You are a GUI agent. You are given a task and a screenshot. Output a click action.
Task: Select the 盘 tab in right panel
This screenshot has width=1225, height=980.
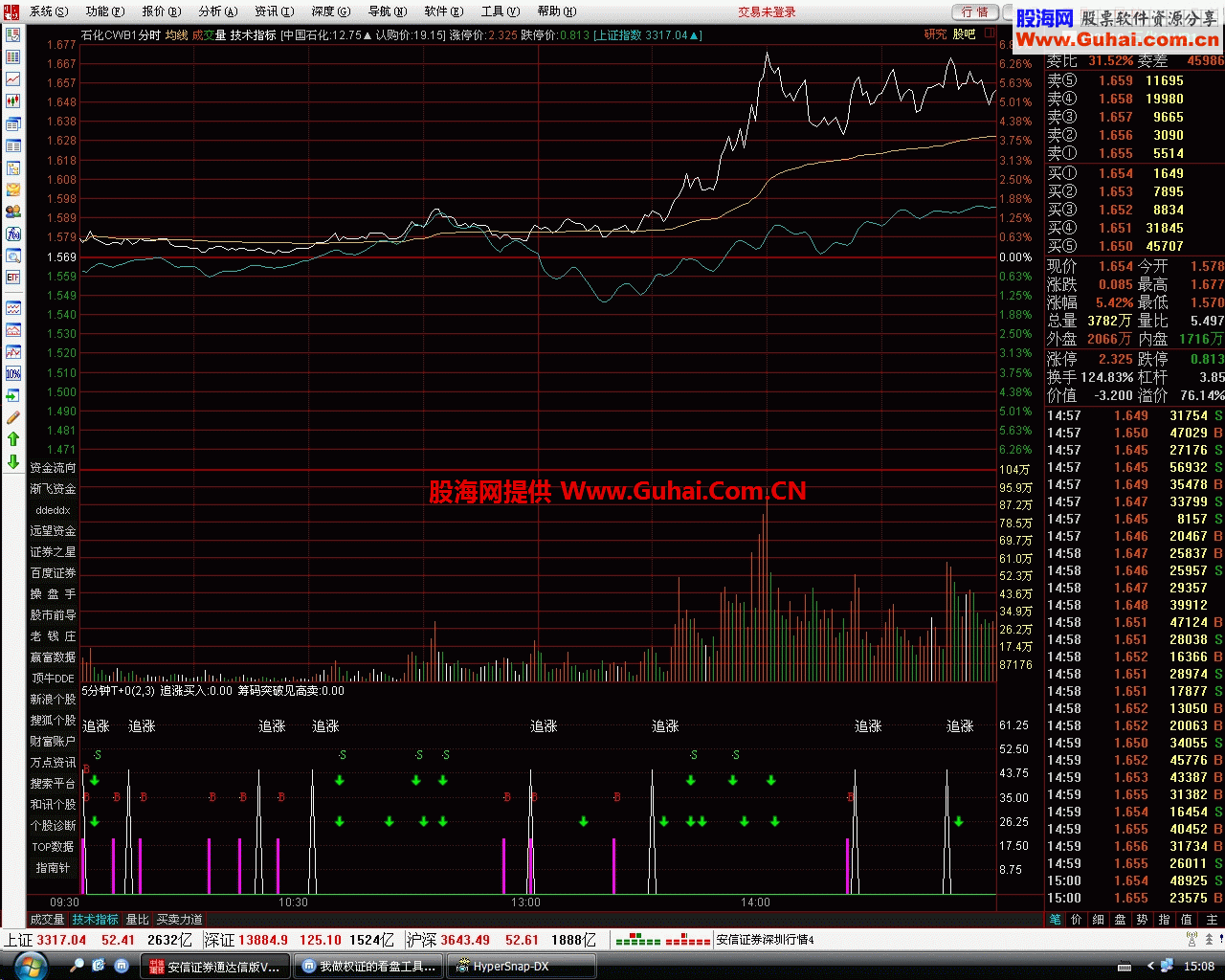click(x=1121, y=920)
